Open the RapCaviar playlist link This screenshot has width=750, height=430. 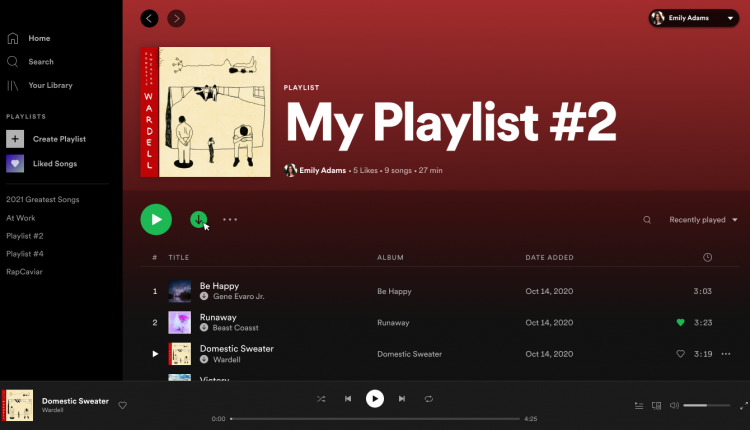pyautogui.click(x=25, y=271)
